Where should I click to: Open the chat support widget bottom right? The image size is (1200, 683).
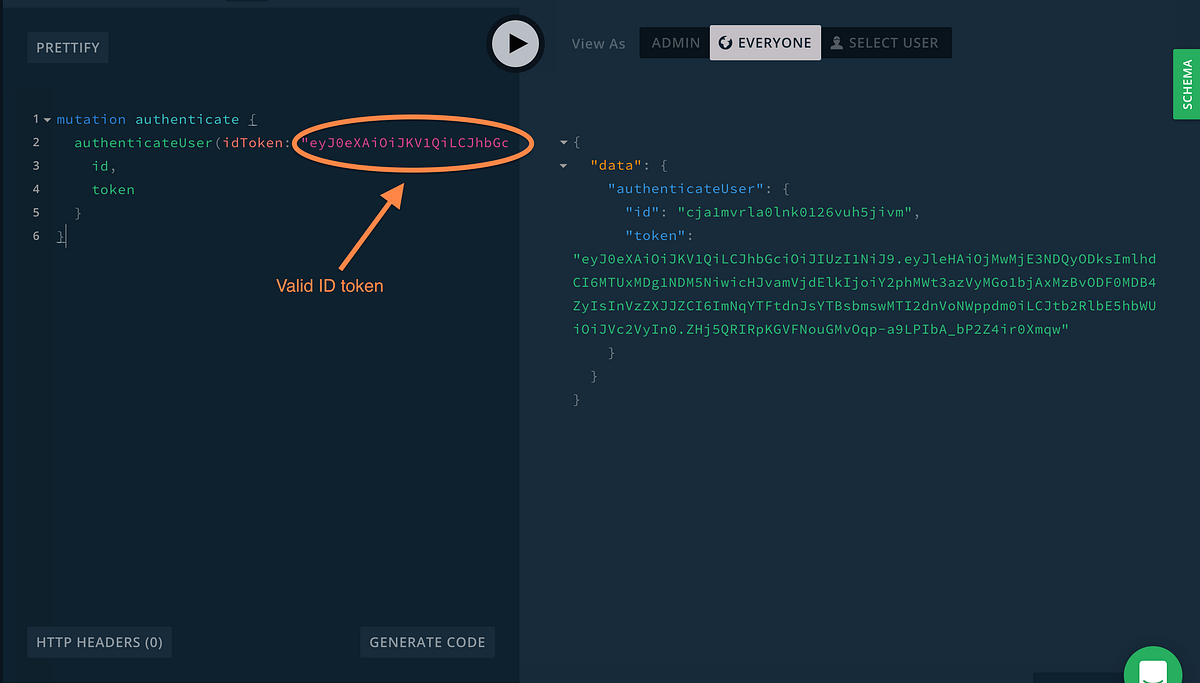1152,668
